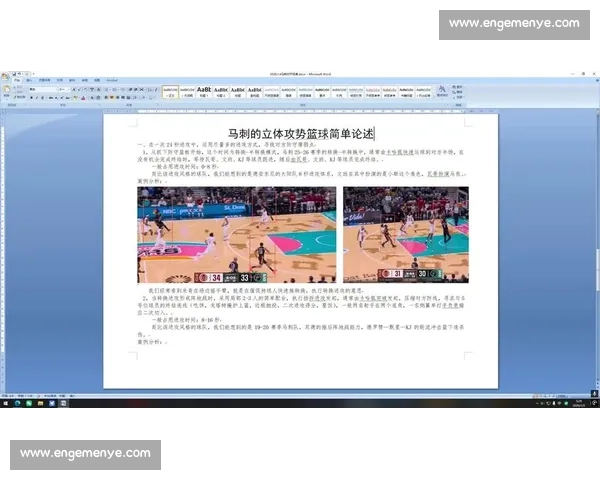This screenshot has width=600, height=480.
Task: Apply italic formatting with I button
Action: click(x=37, y=98)
